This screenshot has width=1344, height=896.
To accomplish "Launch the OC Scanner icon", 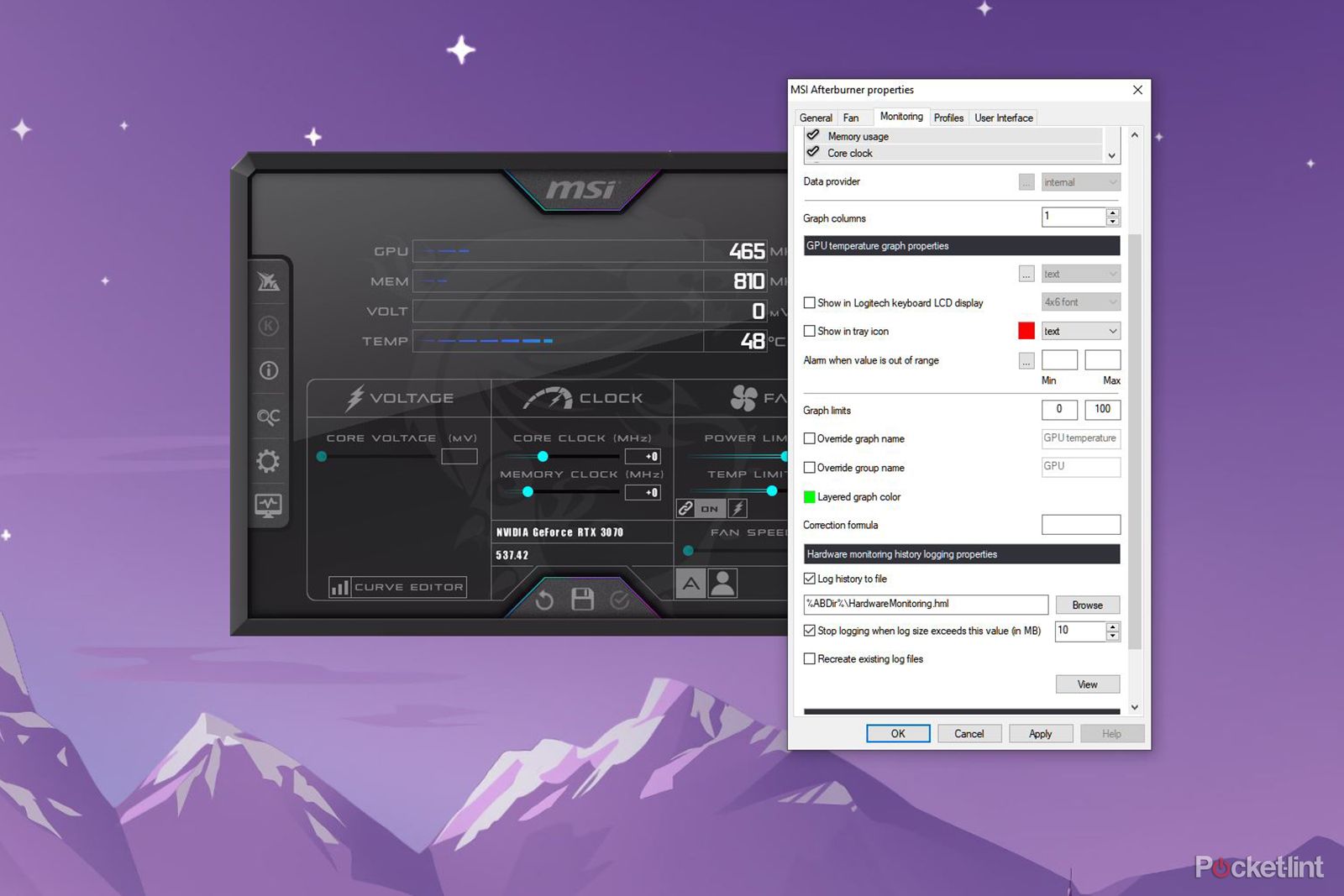I will click(269, 417).
